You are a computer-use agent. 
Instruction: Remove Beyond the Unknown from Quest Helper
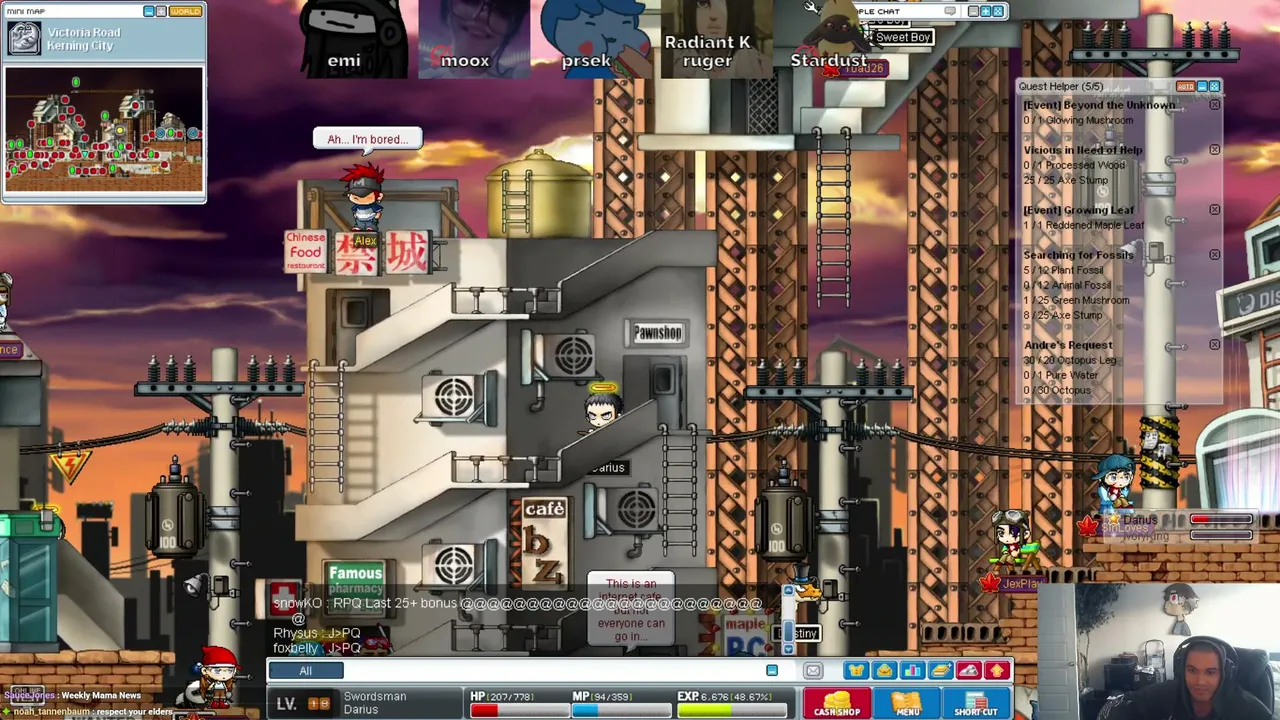pyautogui.click(x=1215, y=105)
